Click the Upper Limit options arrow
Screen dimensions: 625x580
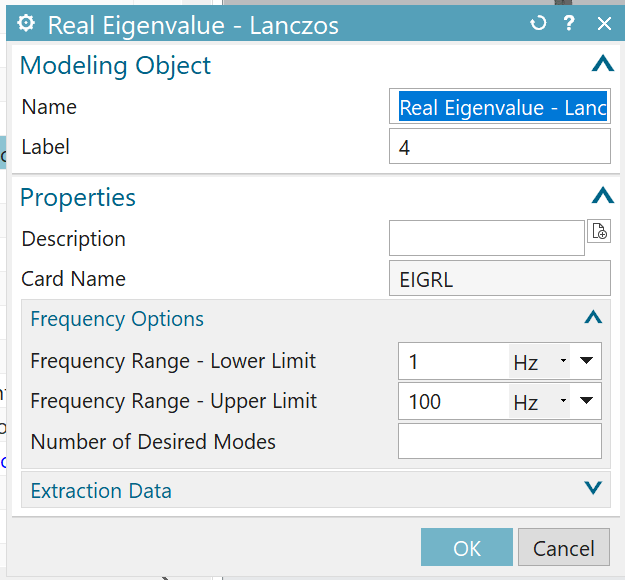click(586, 402)
